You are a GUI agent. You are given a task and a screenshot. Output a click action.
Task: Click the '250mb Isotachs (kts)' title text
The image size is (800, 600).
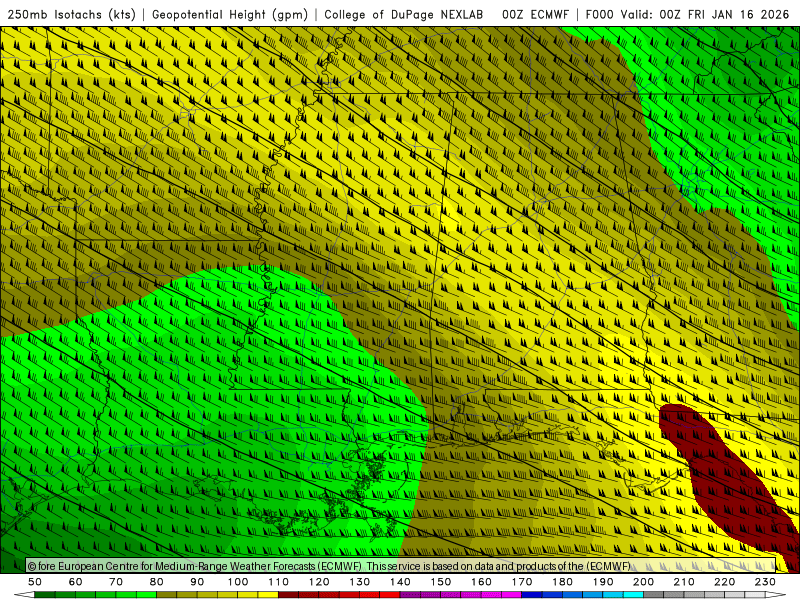coord(71,14)
